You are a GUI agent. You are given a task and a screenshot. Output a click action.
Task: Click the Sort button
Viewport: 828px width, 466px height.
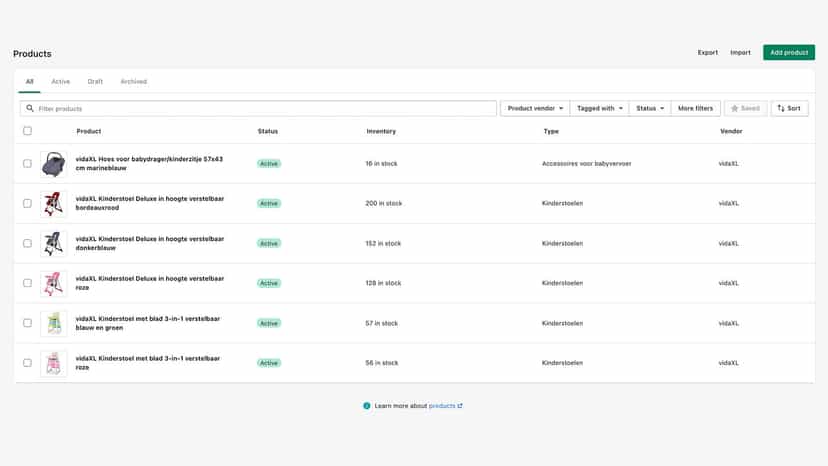point(789,108)
